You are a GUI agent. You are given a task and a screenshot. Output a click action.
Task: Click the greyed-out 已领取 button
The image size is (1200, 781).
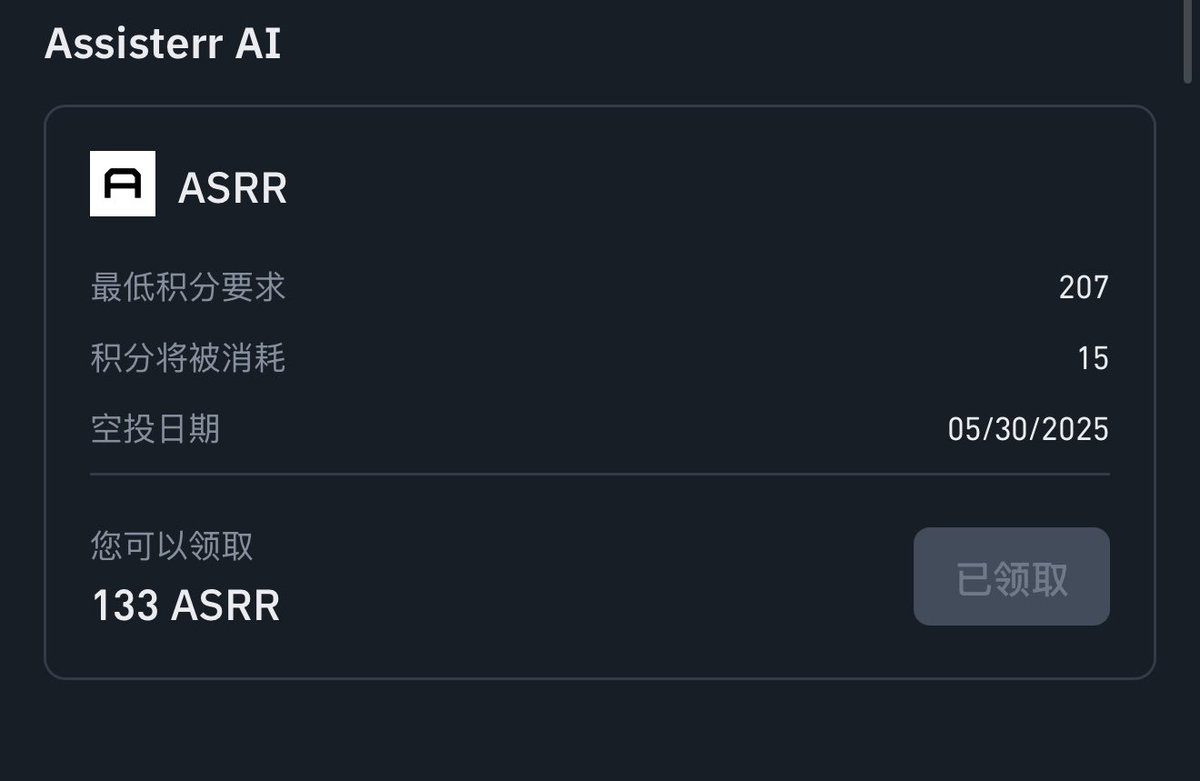(x=1011, y=577)
